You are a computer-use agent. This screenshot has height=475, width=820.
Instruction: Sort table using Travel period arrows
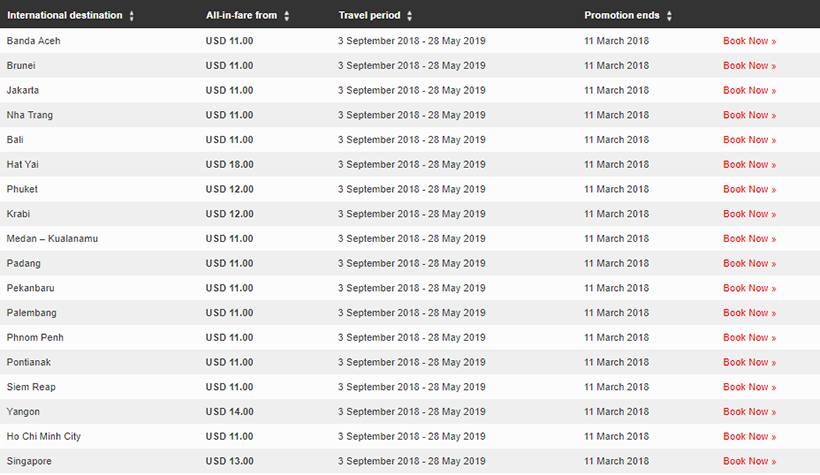click(x=409, y=16)
